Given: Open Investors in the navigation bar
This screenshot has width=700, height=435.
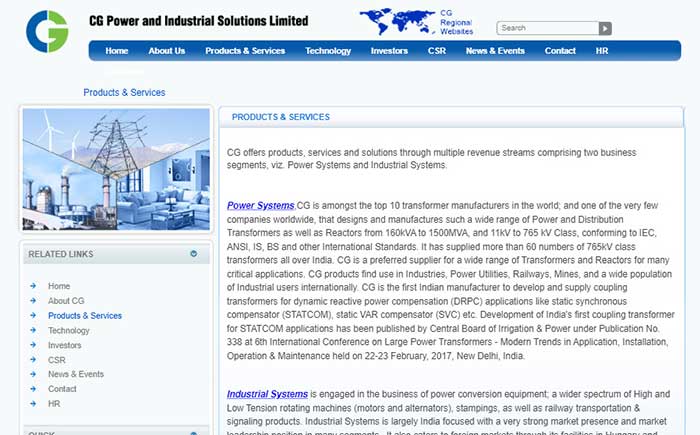Looking at the screenshot, I should coord(389,51).
